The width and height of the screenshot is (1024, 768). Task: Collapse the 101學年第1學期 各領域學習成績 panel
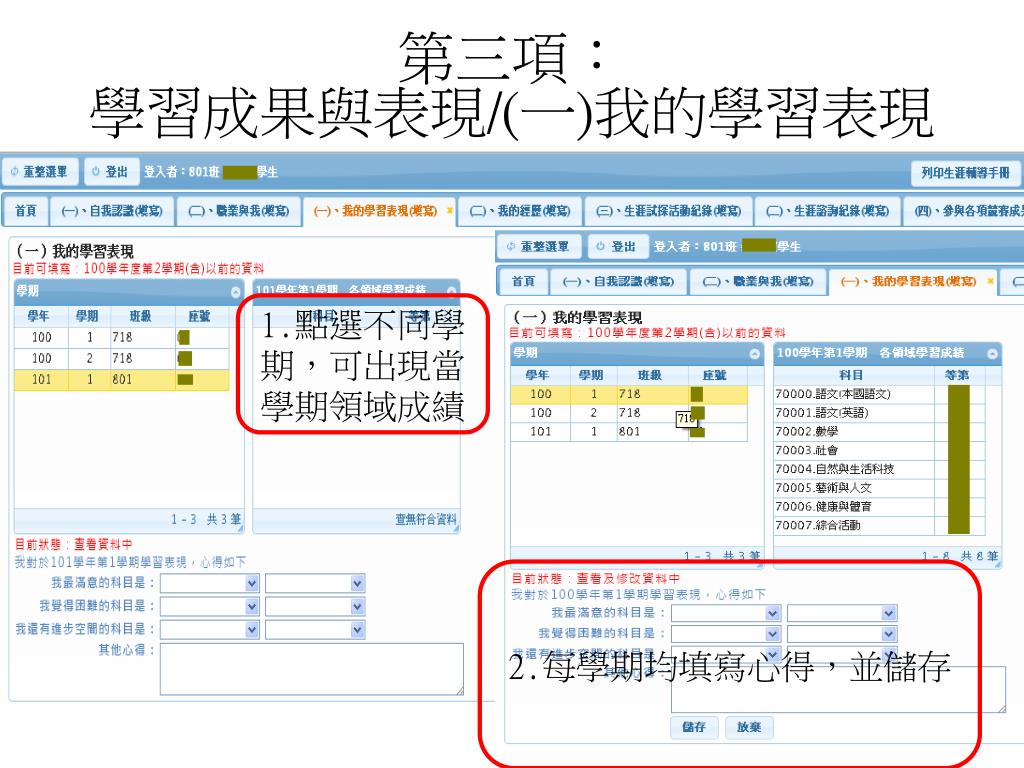[x=452, y=291]
